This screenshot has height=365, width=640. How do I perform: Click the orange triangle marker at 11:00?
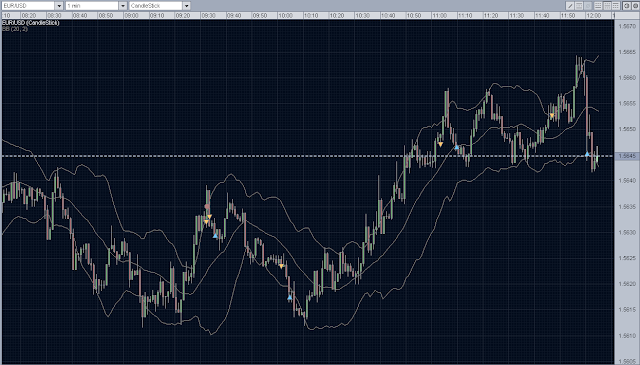(x=440, y=144)
